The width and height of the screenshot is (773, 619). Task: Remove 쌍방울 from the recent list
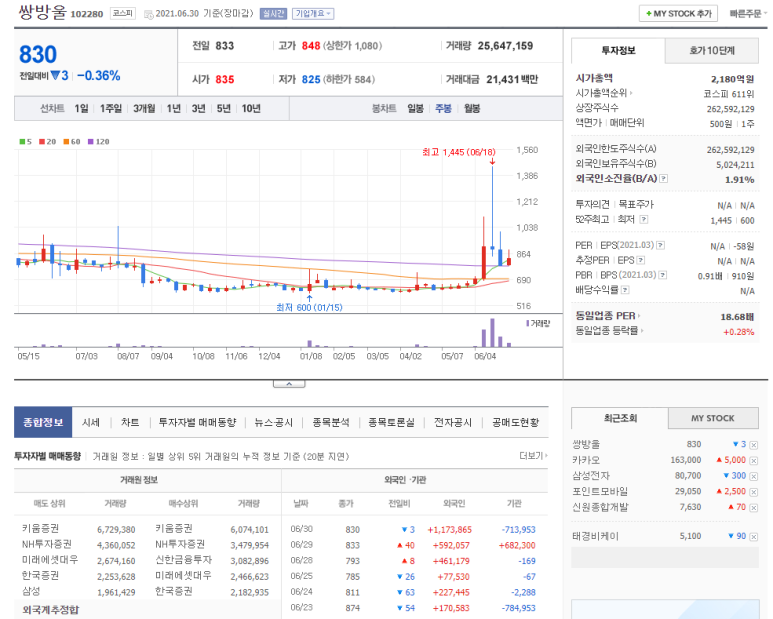[754, 444]
